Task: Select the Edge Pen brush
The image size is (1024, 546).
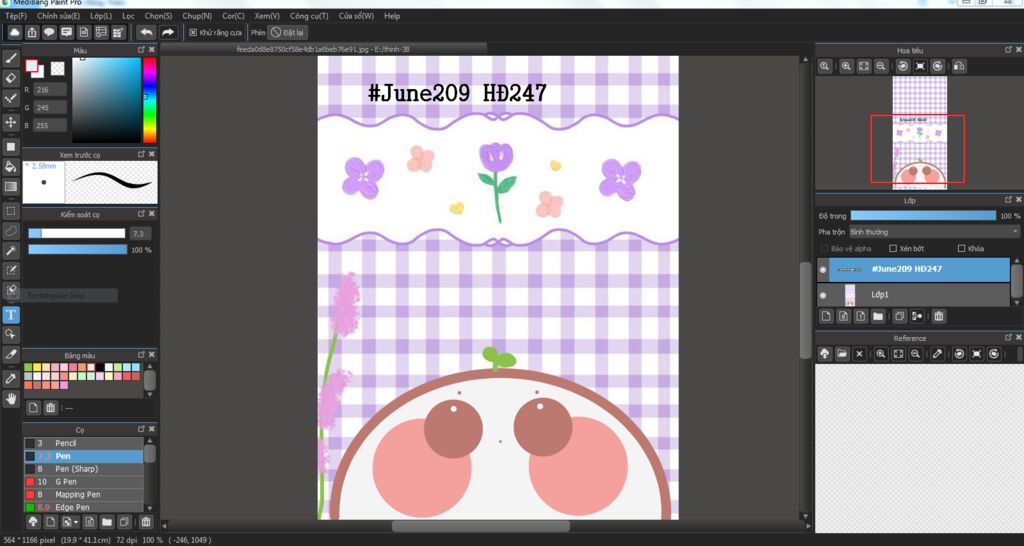Action: 84,507
